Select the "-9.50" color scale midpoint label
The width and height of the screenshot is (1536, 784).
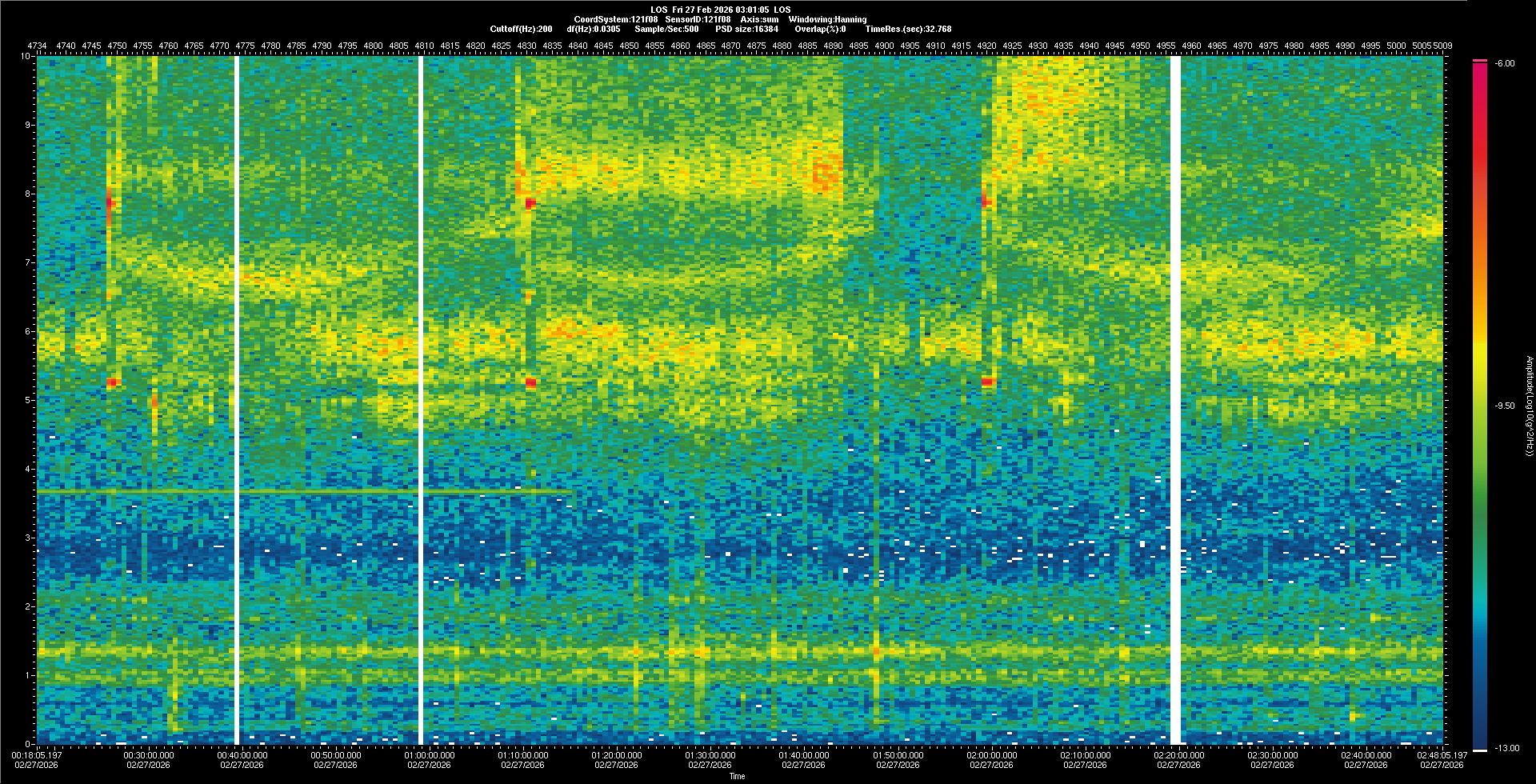[1503, 406]
